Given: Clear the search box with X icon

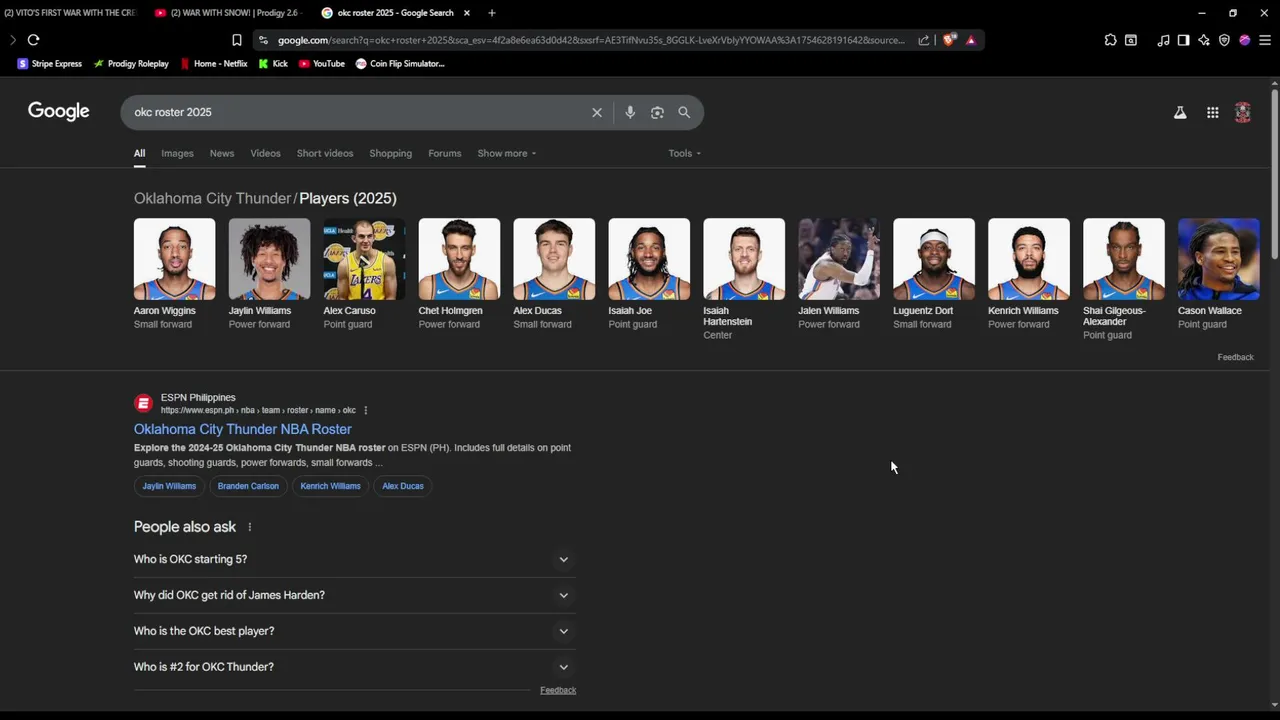Looking at the screenshot, I should click(x=597, y=112).
